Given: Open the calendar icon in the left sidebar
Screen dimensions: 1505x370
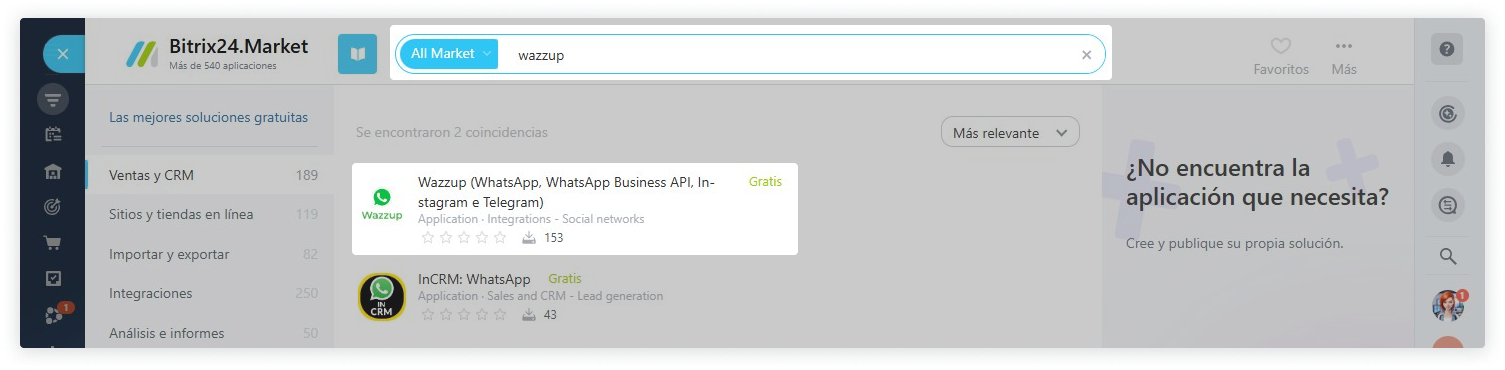Looking at the screenshot, I should pos(53,134).
